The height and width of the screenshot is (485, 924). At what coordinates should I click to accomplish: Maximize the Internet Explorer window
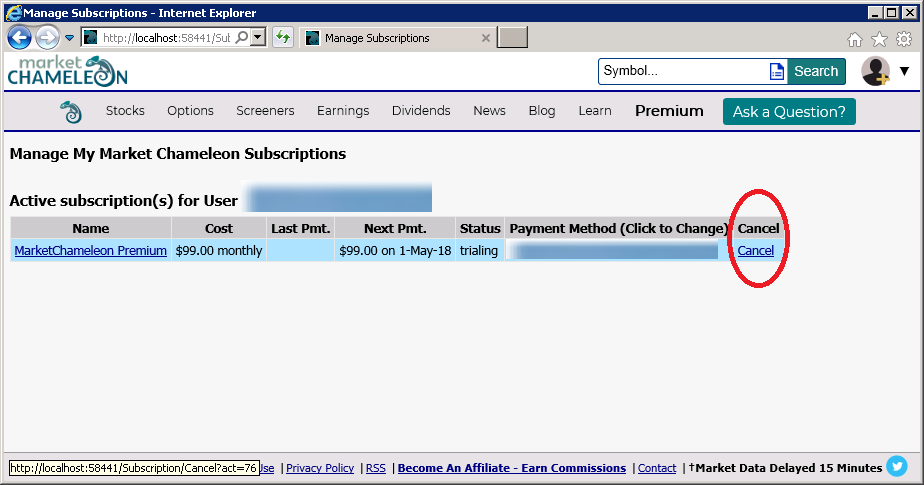892,12
